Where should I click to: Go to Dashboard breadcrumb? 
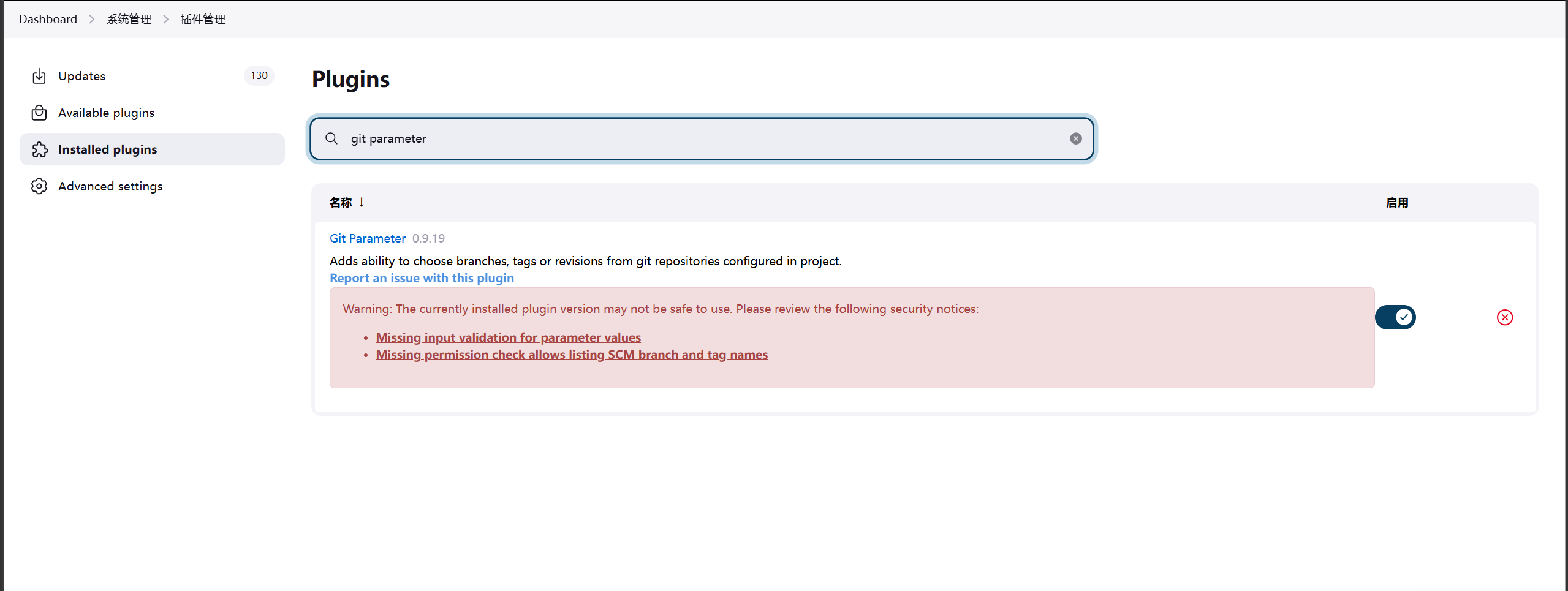48,19
